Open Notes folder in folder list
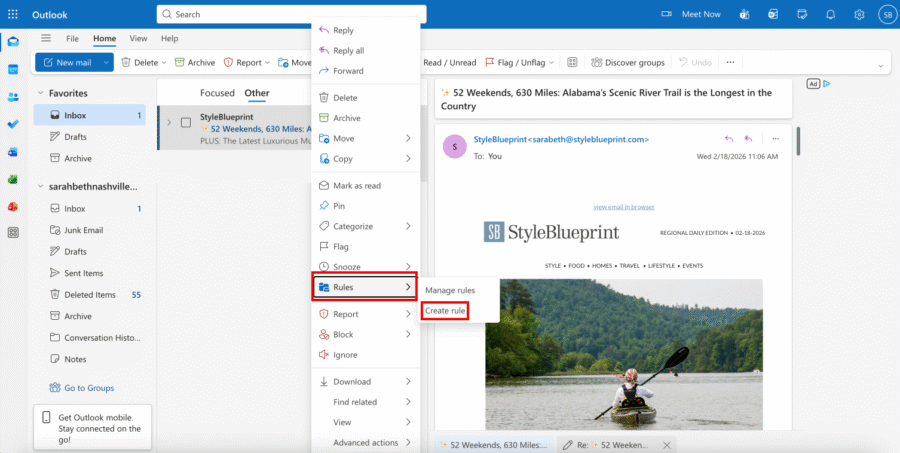The image size is (900, 453). (x=90, y=359)
